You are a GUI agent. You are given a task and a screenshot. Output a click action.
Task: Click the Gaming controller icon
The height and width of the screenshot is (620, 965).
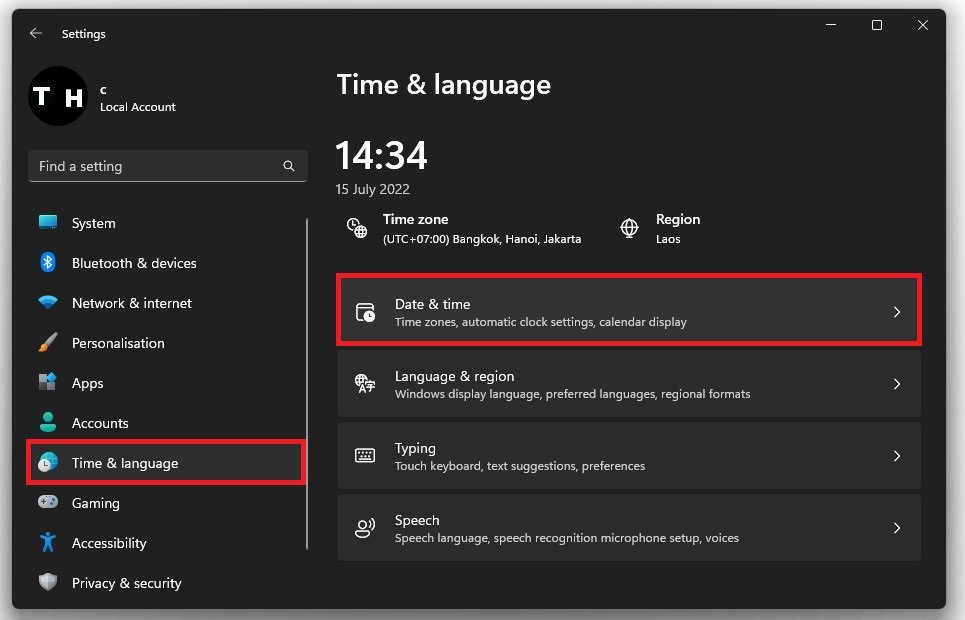coord(48,502)
